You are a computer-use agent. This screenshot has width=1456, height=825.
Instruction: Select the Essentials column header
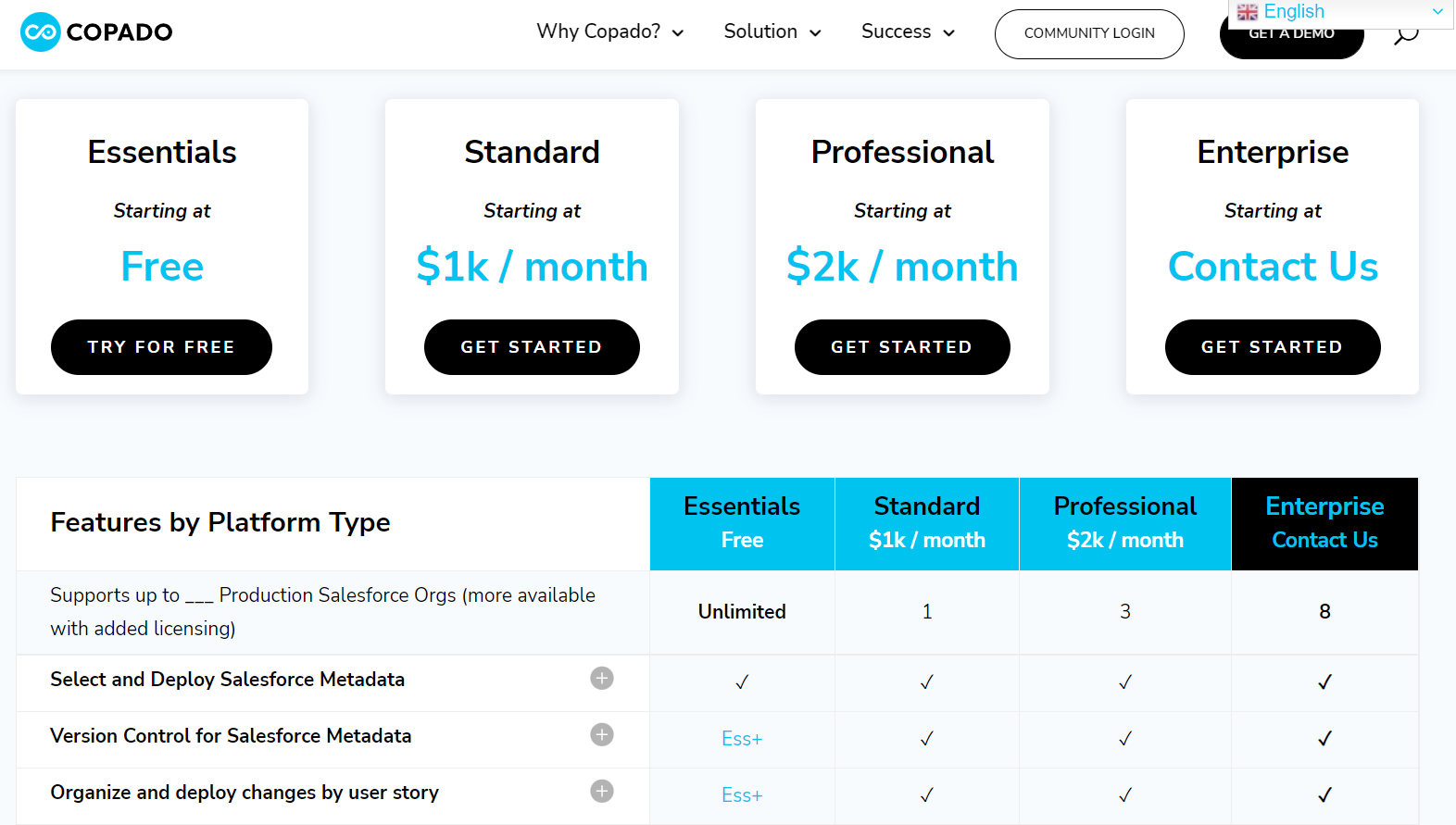click(742, 523)
